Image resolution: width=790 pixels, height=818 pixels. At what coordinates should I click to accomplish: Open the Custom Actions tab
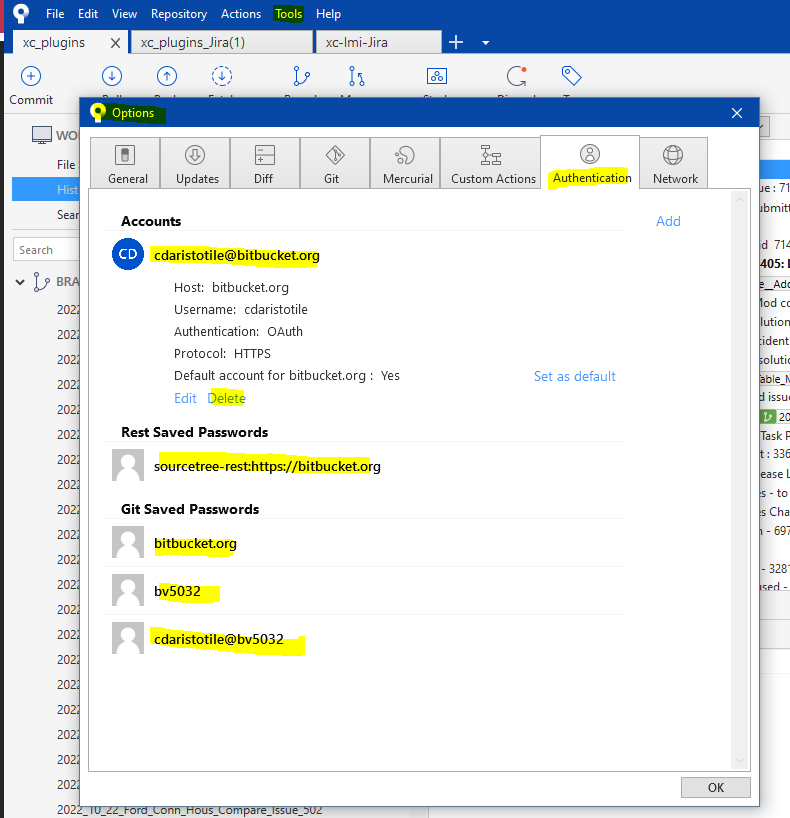490,163
